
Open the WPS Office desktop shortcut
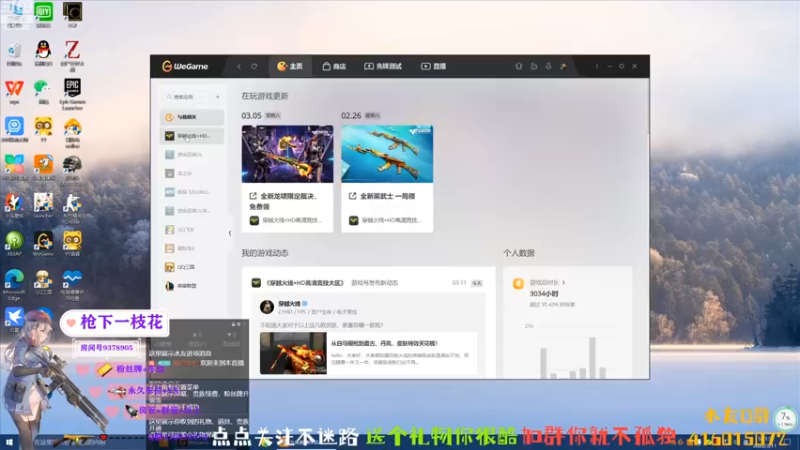[x=14, y=92]
